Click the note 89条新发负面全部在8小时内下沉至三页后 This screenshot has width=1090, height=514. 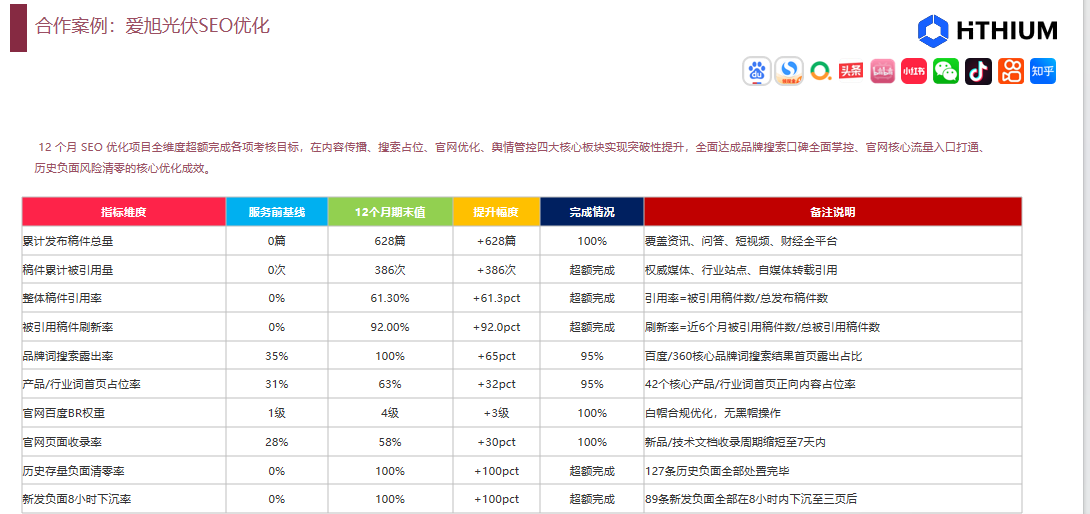click(x=751, y=499)
